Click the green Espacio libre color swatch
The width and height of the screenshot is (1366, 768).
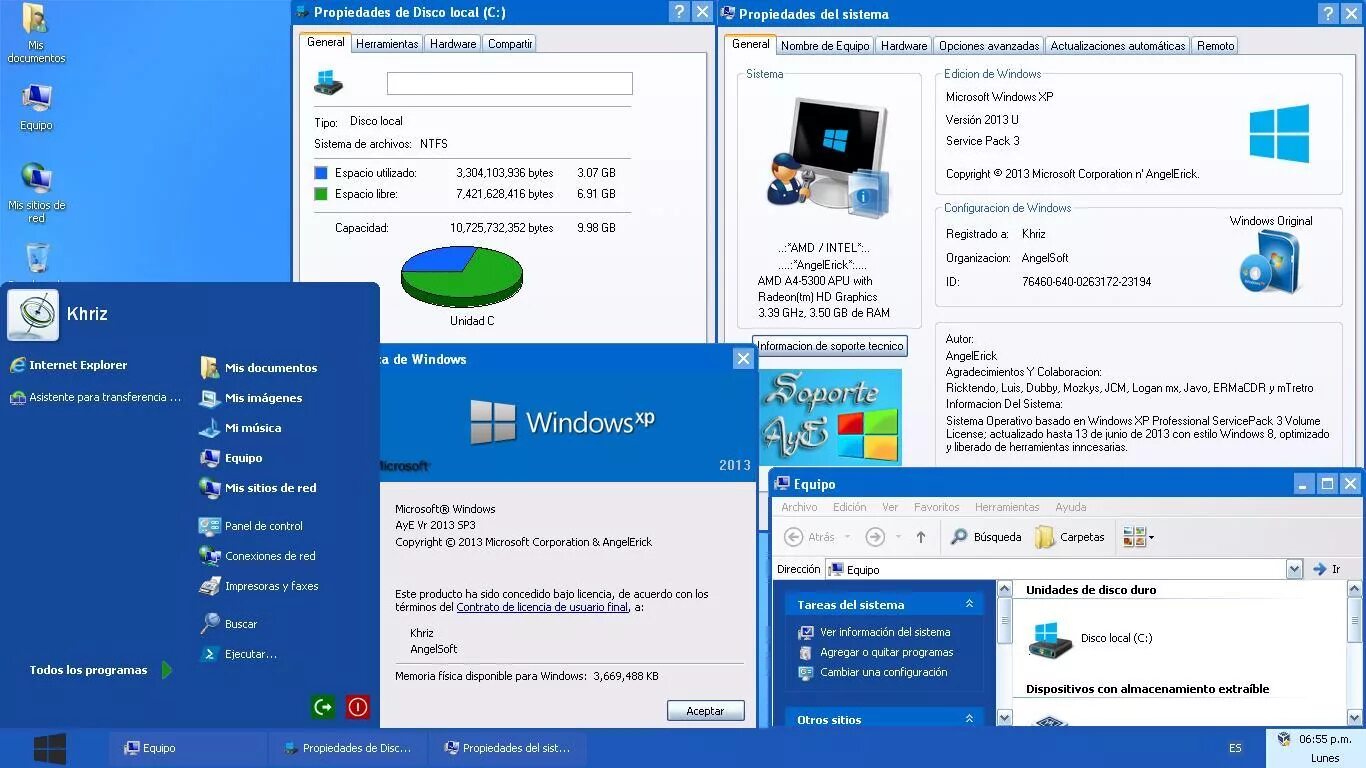coord(321,194)
